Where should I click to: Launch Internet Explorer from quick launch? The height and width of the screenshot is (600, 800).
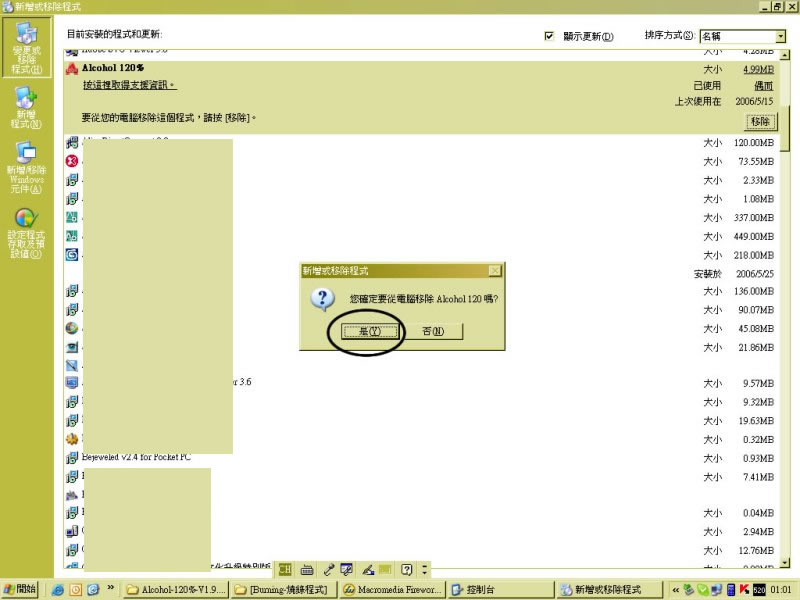[x=58, y=590]
